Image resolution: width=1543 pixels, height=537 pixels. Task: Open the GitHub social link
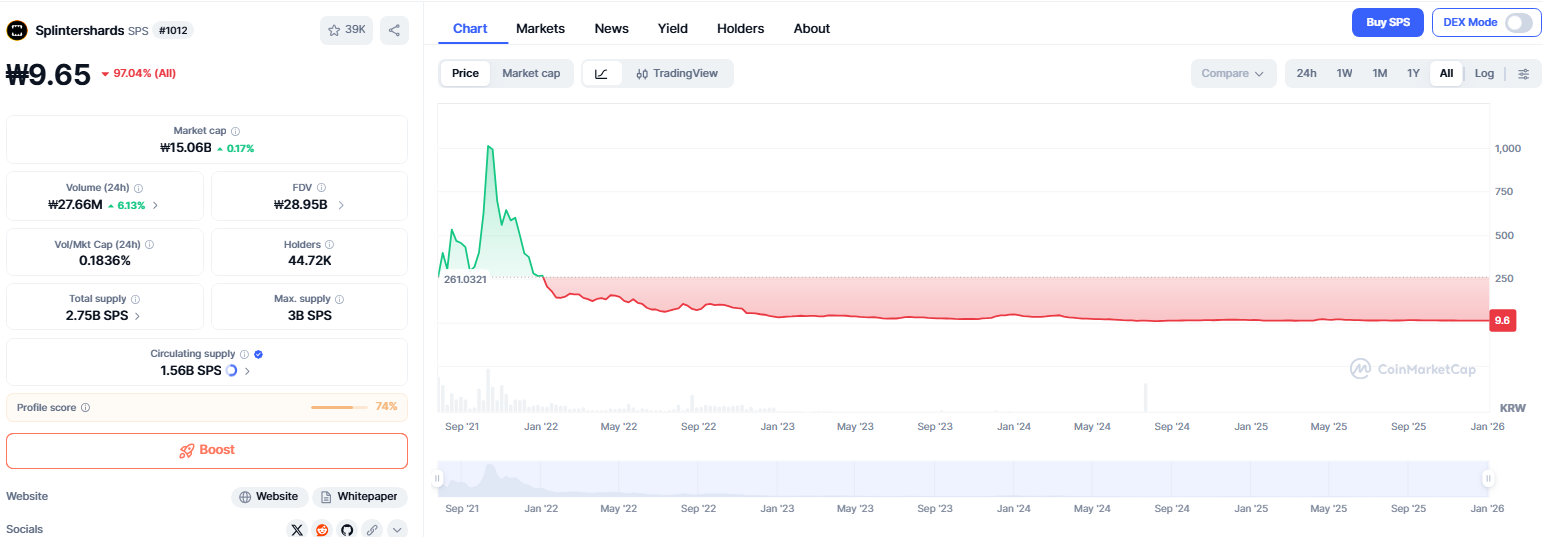(x=347, y=530)
